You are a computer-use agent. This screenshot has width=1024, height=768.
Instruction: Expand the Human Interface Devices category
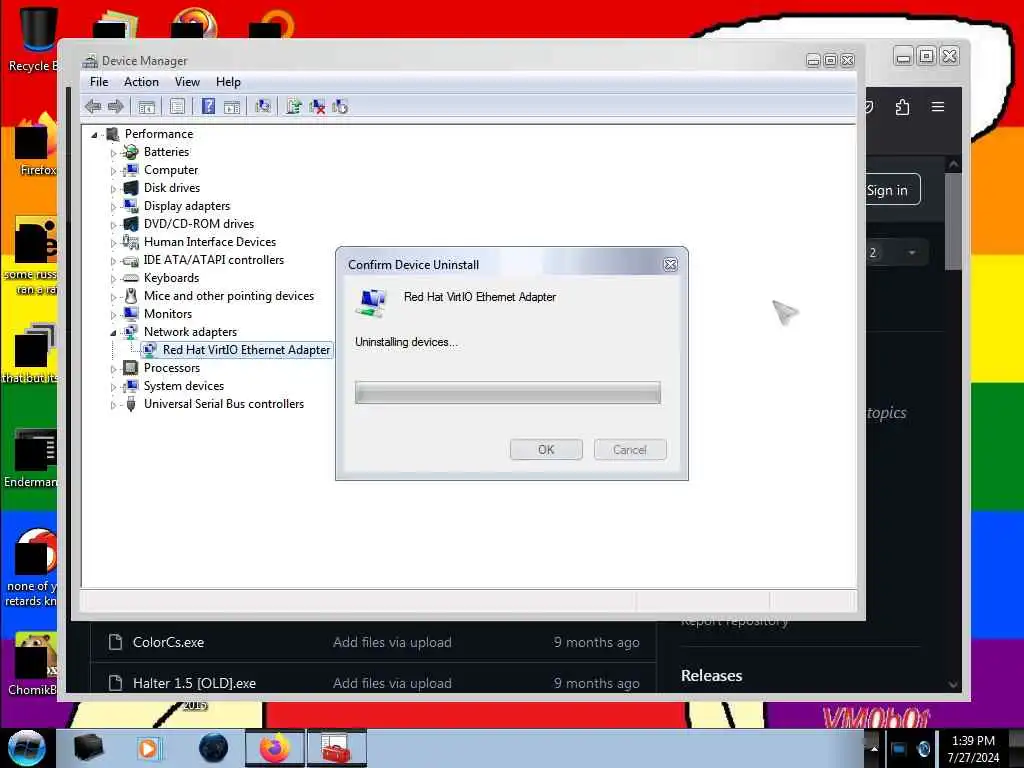point(113,243)
